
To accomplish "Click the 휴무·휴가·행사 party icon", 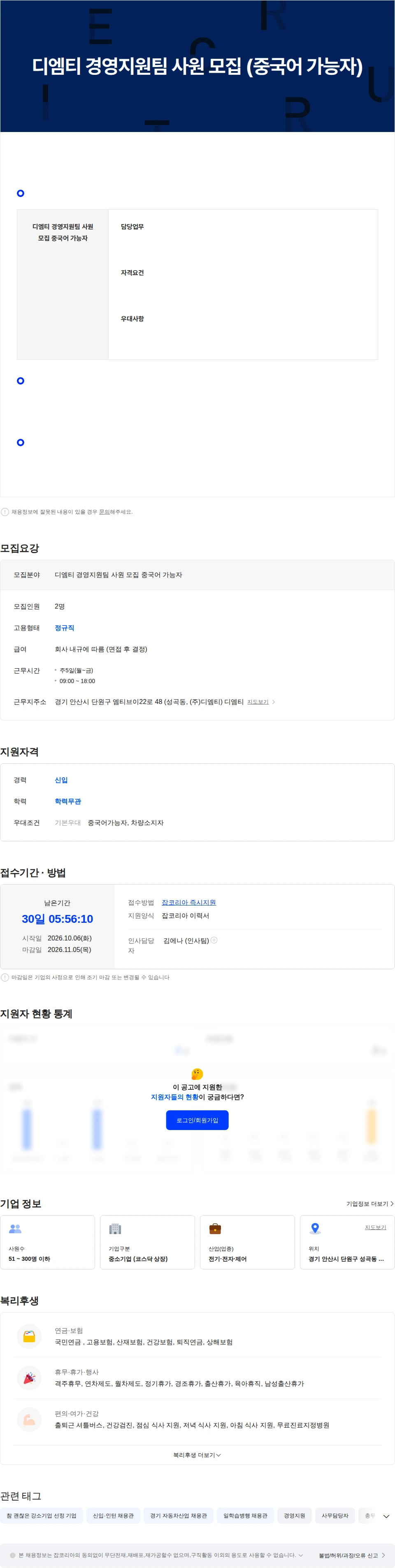I will tap(29, 1378).
